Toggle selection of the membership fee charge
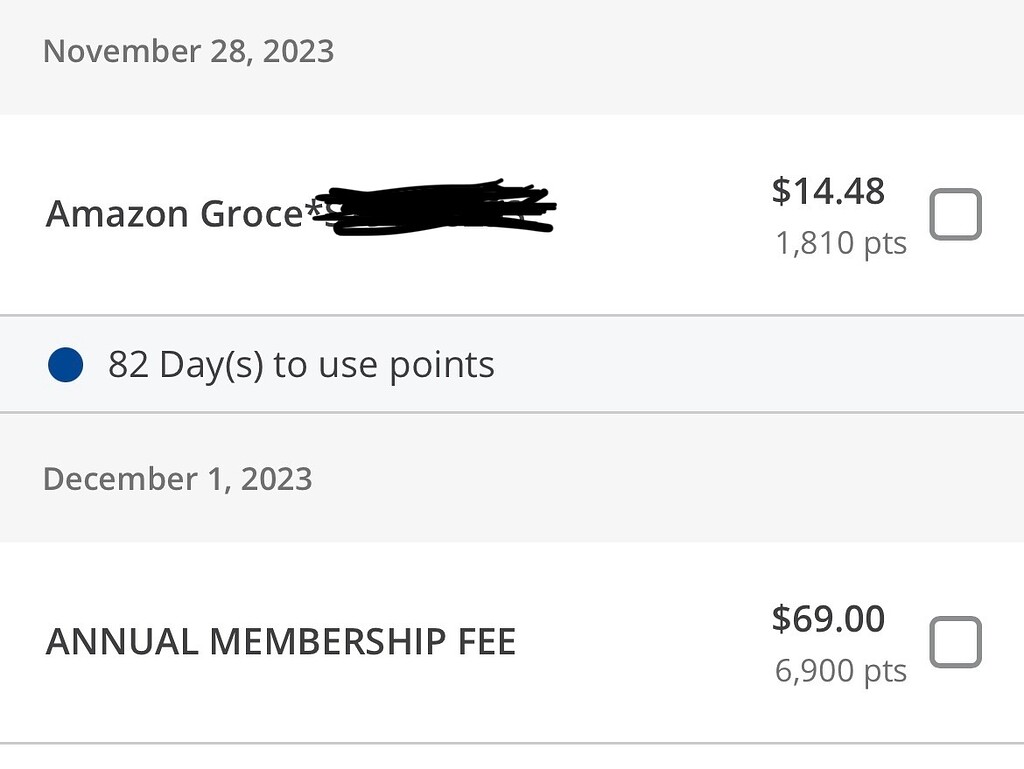Viewport: 1024px width, 769px height. tap(955, 641)
